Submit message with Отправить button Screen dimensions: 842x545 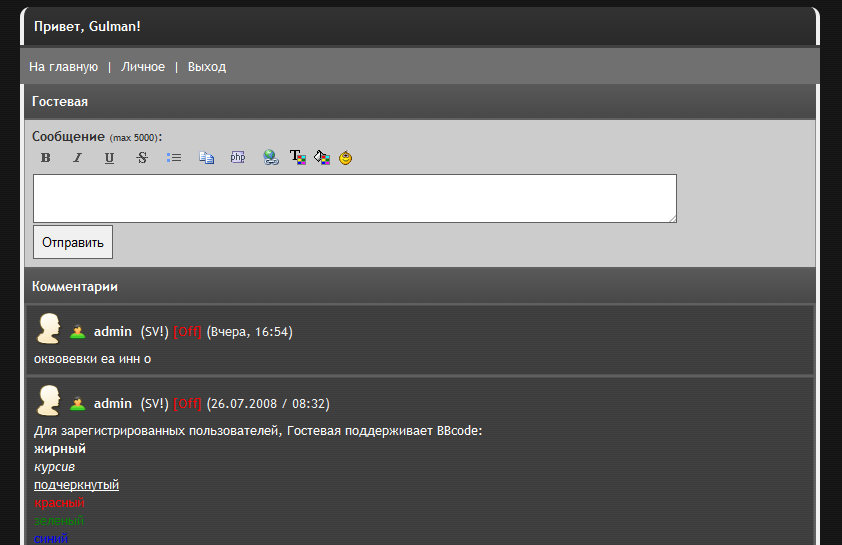click(x=73, y=242)
